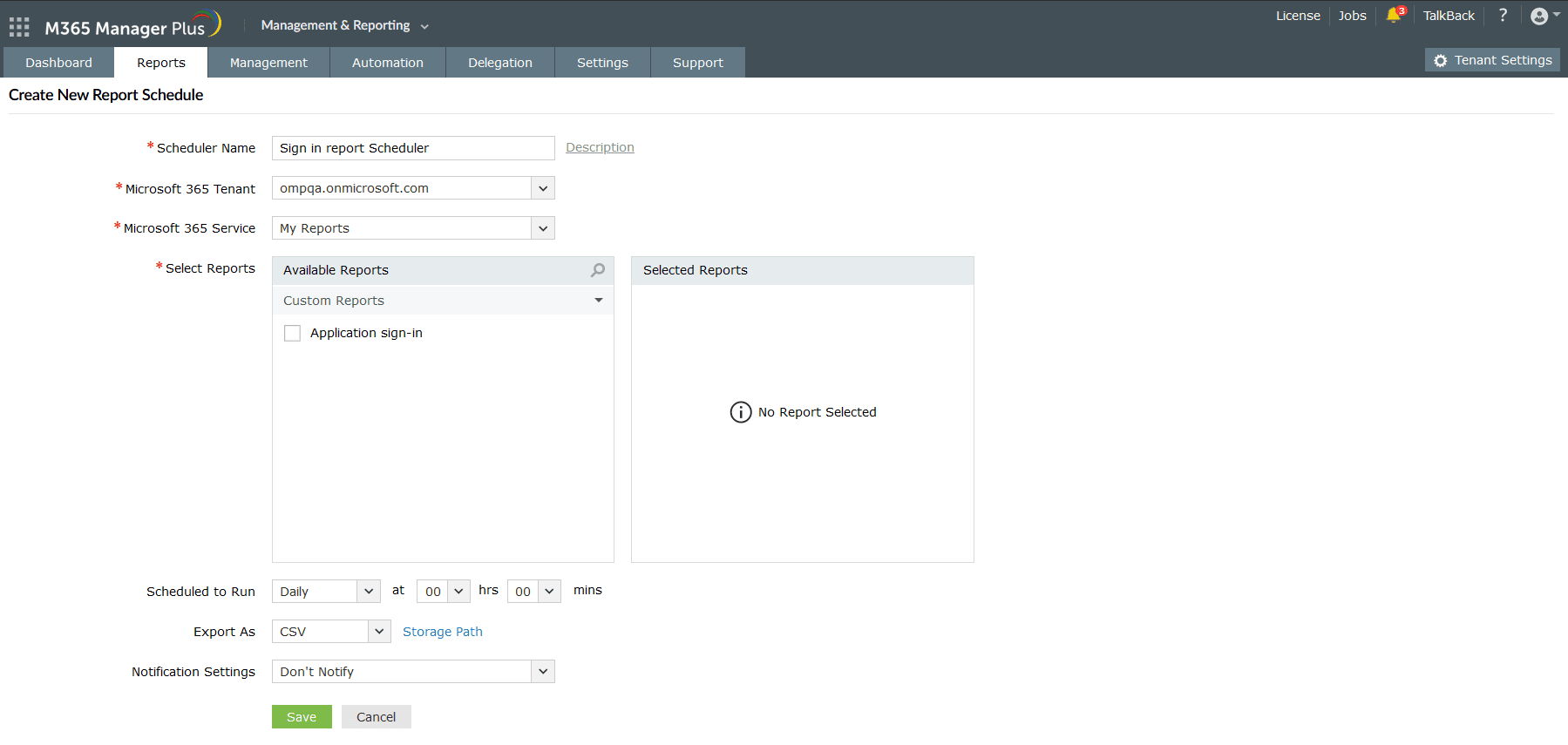Switch to the Dashboard tab

pos(58,63)
